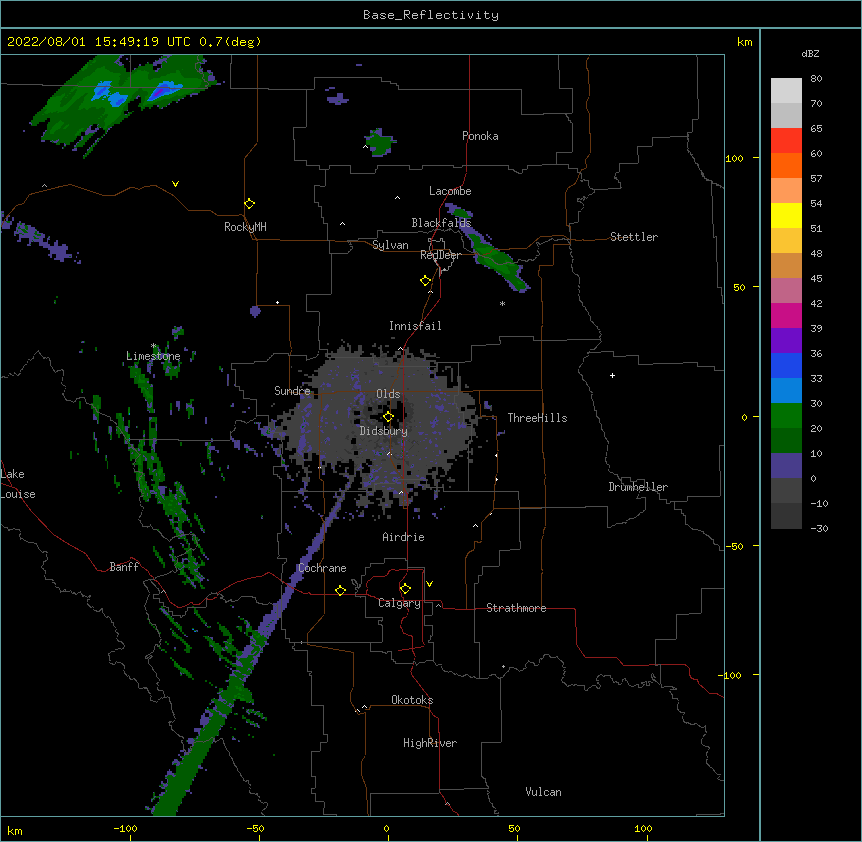Click the Strathmore label
Viewport: 862px width, 842px height.
point(516,608)
